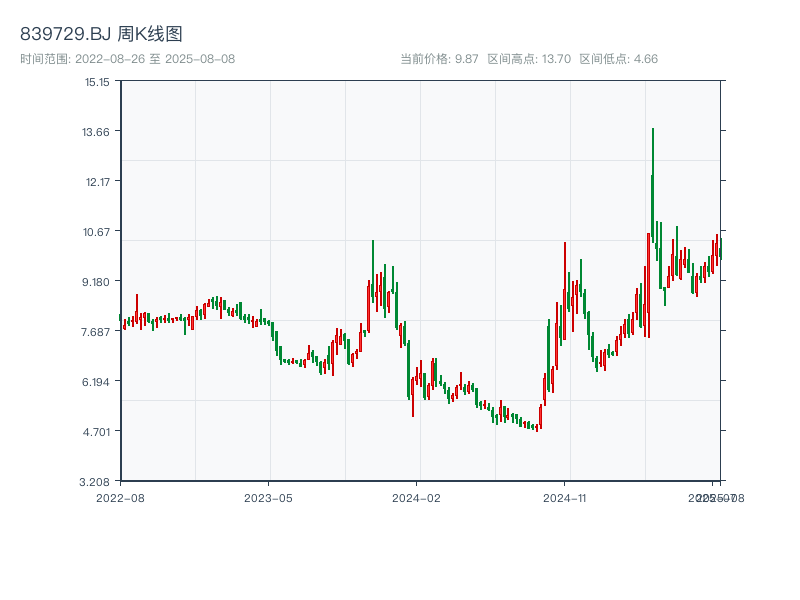Screen dimensions: 800x600
Task: Click the 12.17 y-axis label
Action: click(97, 182)
